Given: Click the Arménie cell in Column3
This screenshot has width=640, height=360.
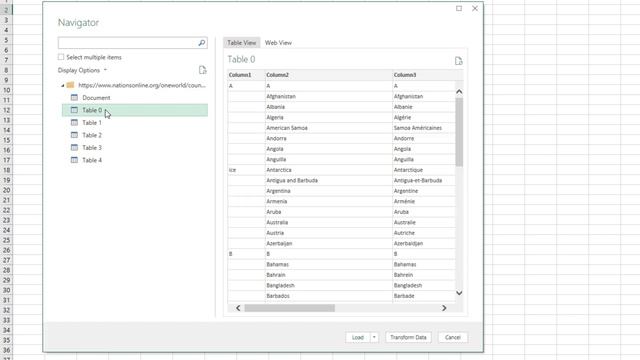Looking at the screenshot, I should click(424, 201).
